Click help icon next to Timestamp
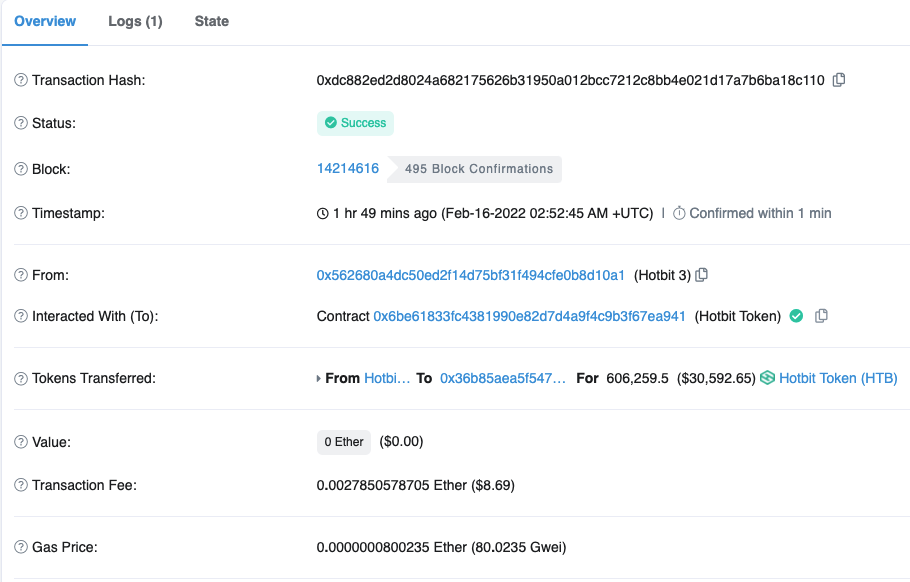Image resolution: width=910 pixels, height=582 pixels. 21,213
